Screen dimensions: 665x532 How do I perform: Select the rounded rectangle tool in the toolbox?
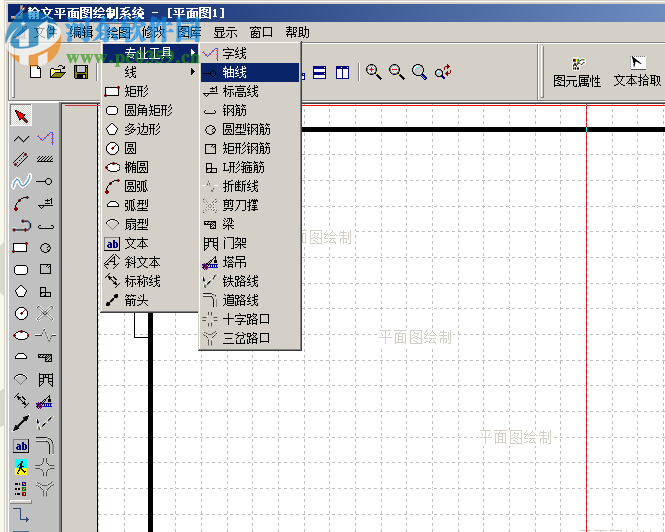[21, 270]
